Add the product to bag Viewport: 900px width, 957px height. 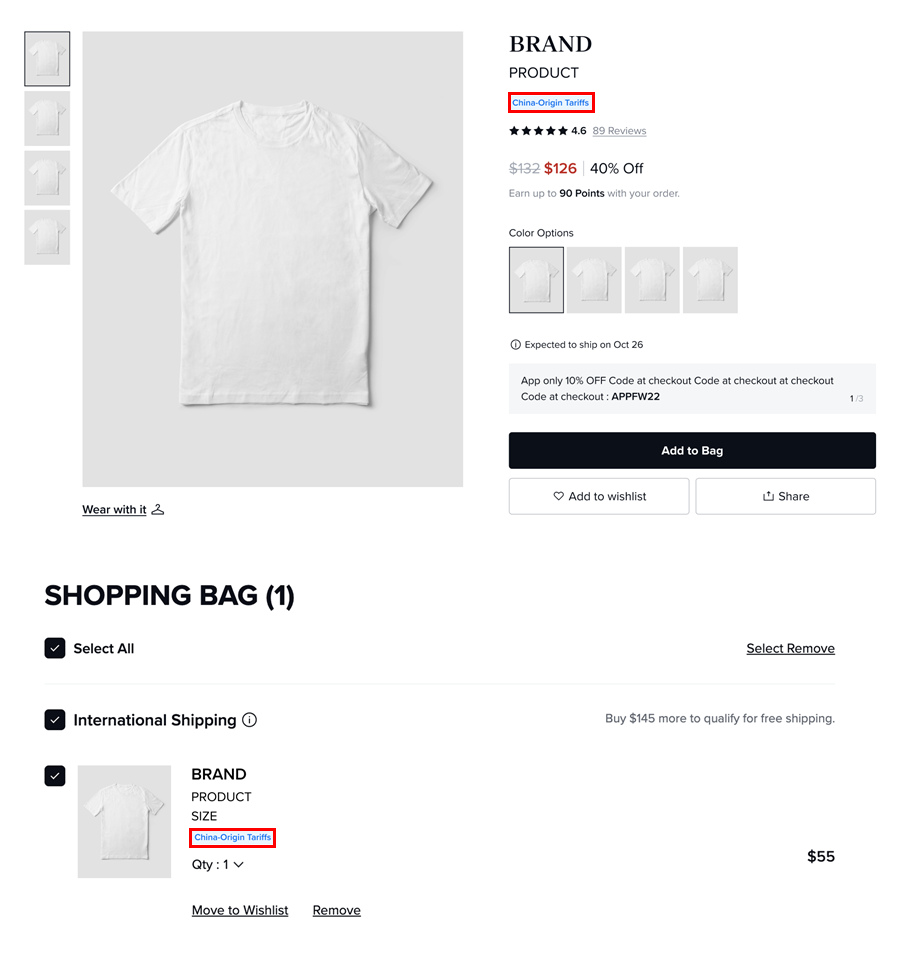pyautogui.click(x=692, y=450)
